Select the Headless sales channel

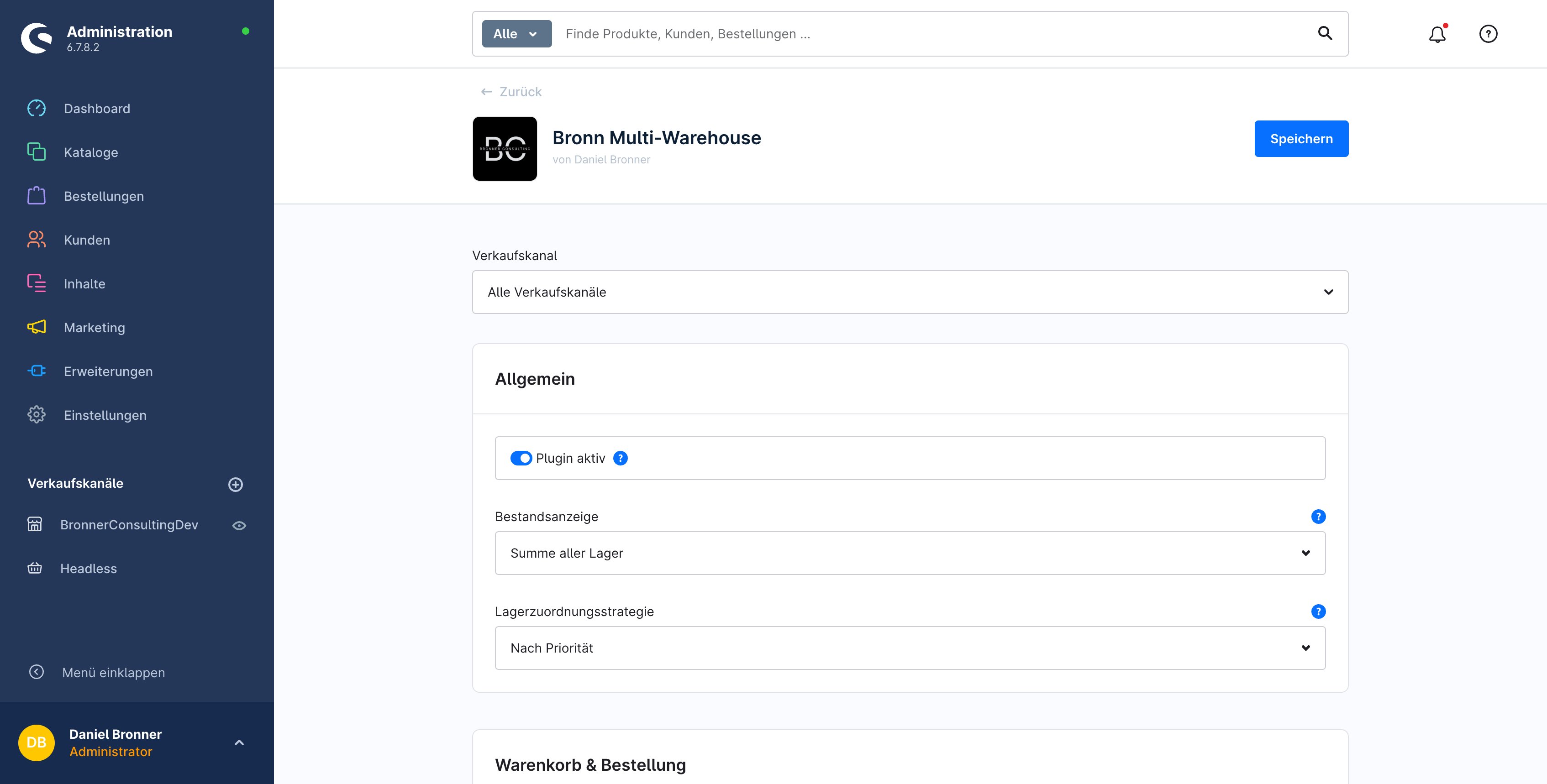(88, 569)
